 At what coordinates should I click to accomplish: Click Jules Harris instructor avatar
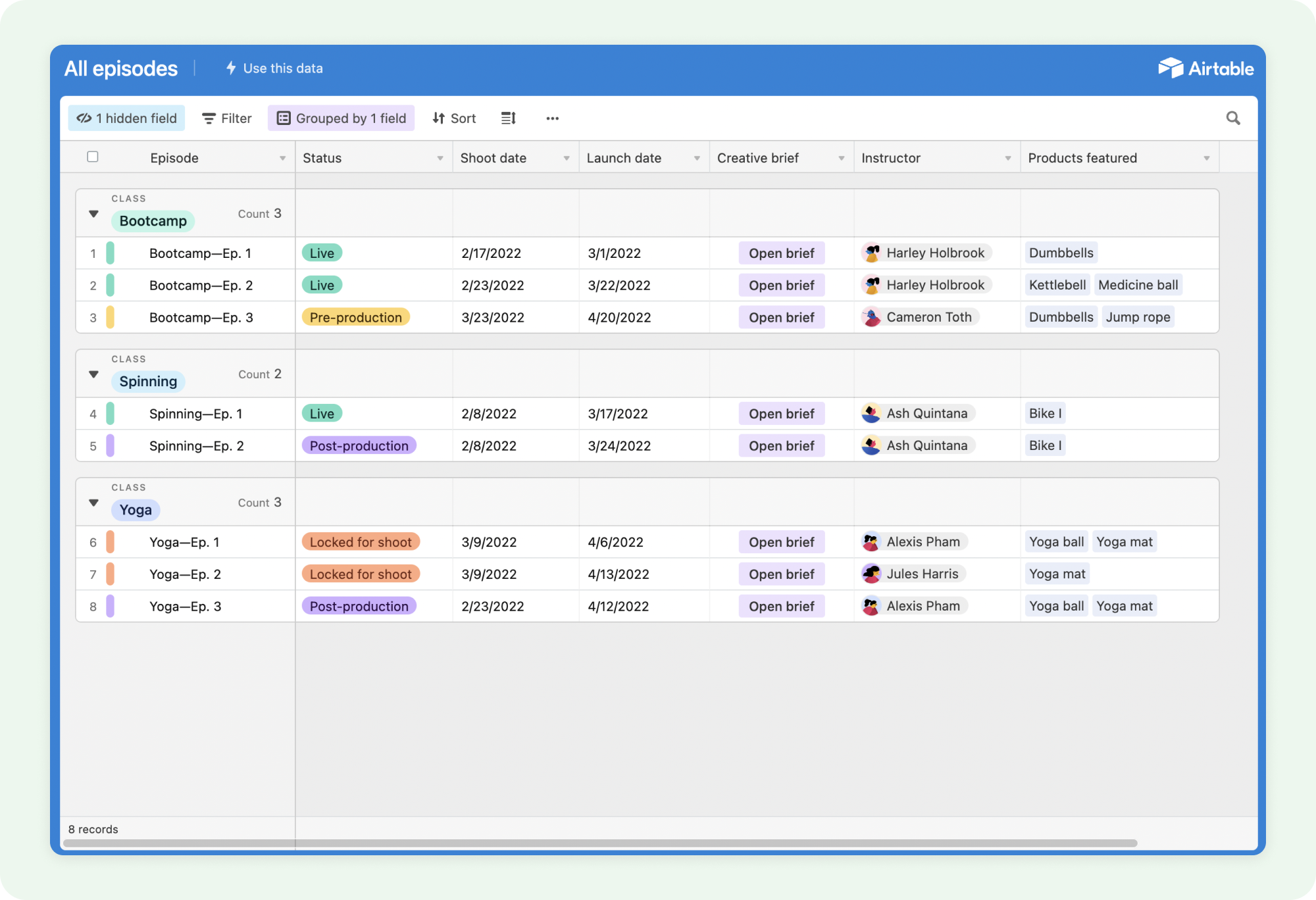(x=872, y=574)
